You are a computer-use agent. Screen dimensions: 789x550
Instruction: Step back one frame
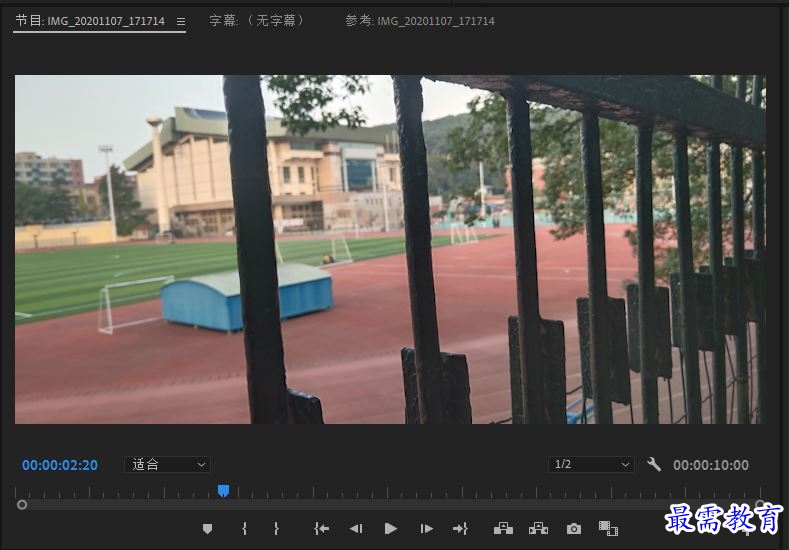(356, 528)
